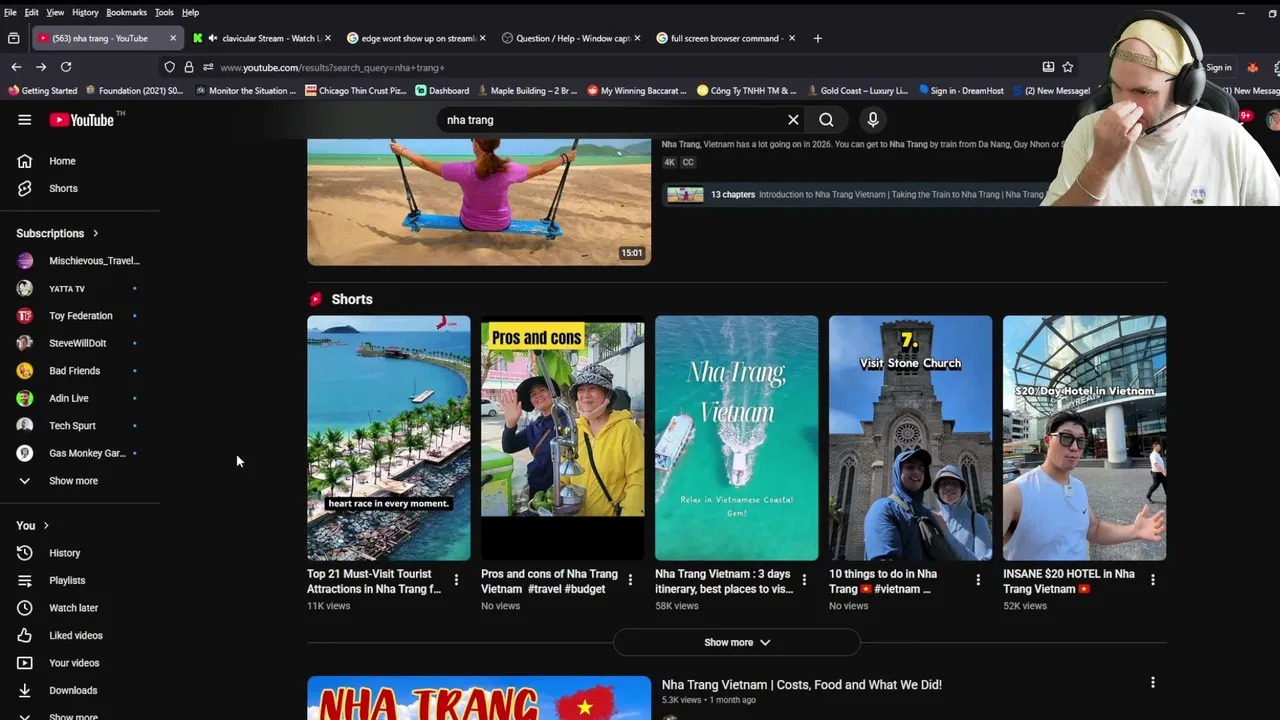Open the site lock information icon

click(x=188, y=67)
